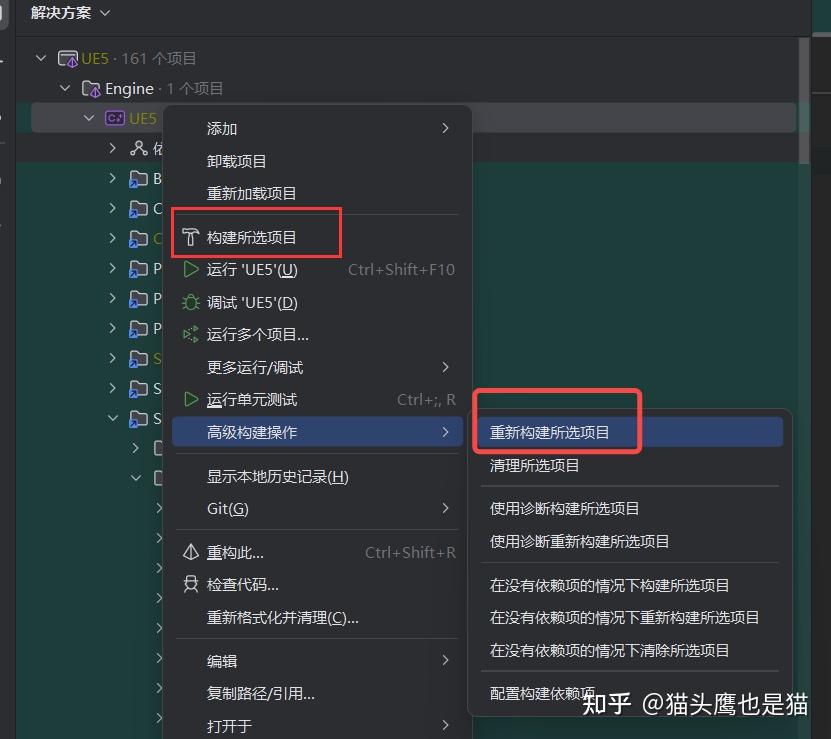Viewport: 831px width, 739px height.
Task: Expand the 添加 submenu arrow
Action: point(444,129)
